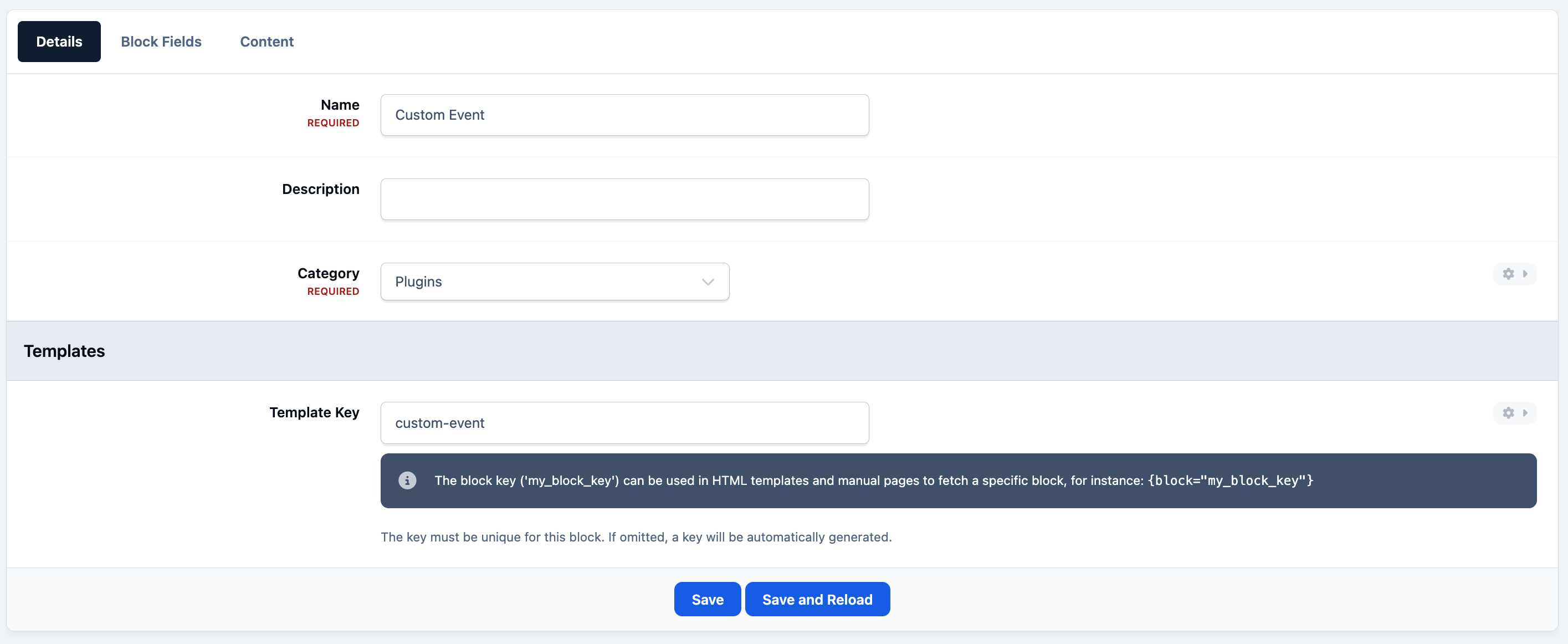Click the Description input field

pyautogui.click(x=624, y=199)
